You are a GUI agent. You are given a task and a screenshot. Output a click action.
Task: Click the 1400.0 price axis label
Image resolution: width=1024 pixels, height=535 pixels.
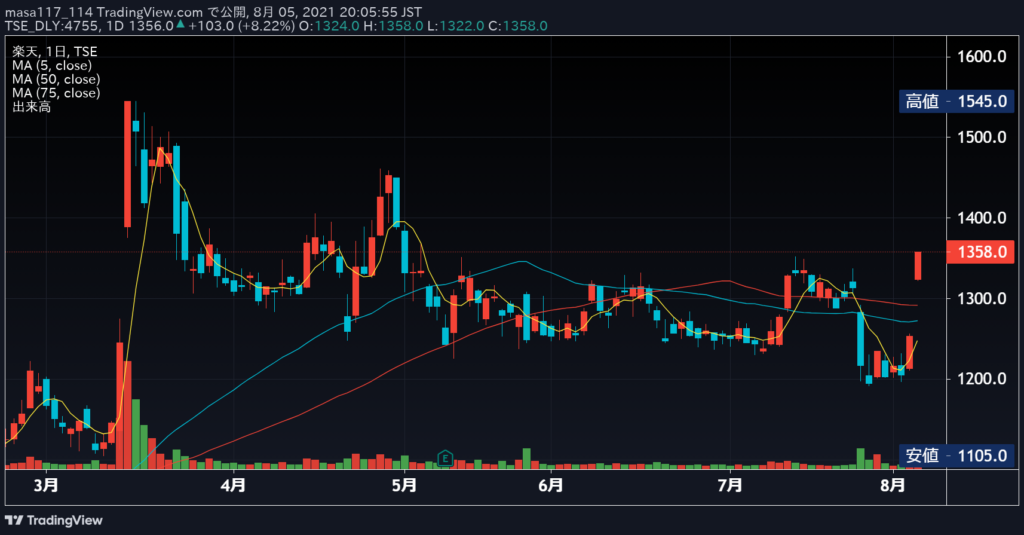coord(982,218)
